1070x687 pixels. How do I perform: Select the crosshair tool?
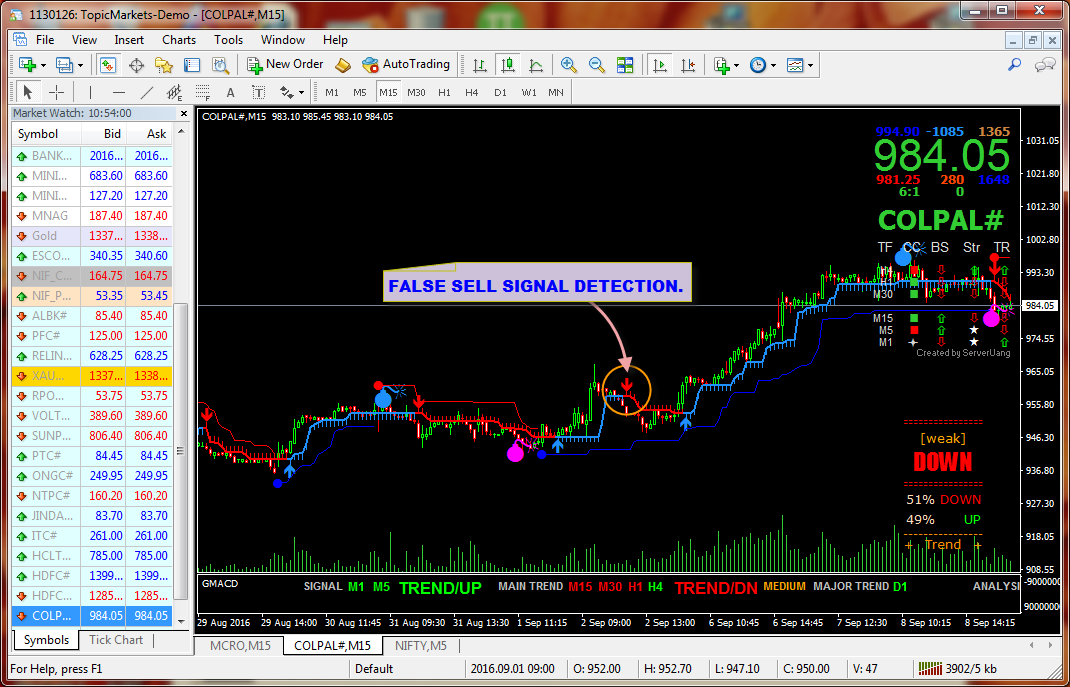(57, 92)
